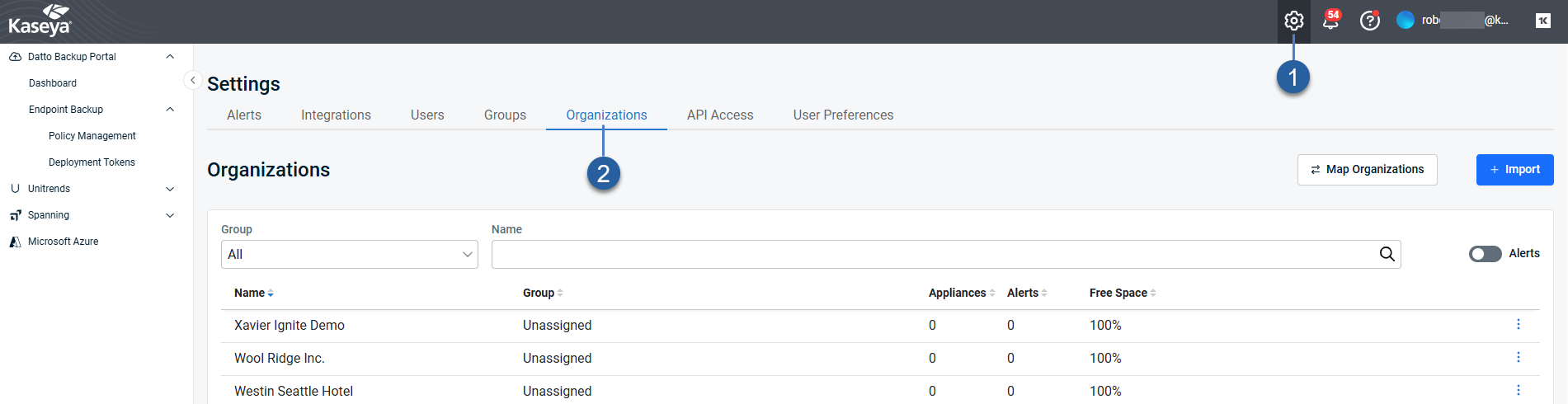1568x404 pixels.
Task: Collapse Datto Backup Portal section chevron
Action: 170,57
